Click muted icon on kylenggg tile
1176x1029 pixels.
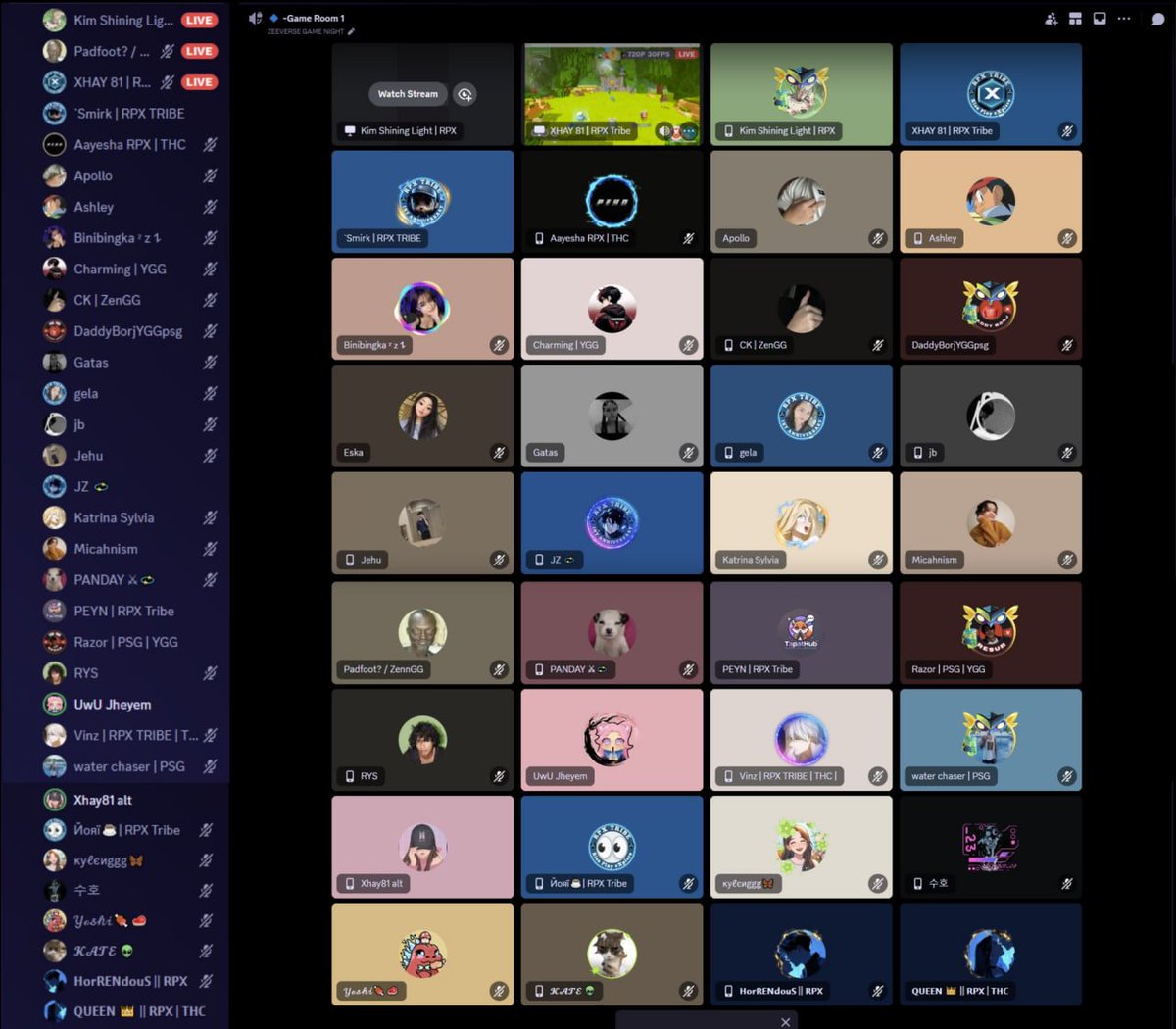pos(878,884)
